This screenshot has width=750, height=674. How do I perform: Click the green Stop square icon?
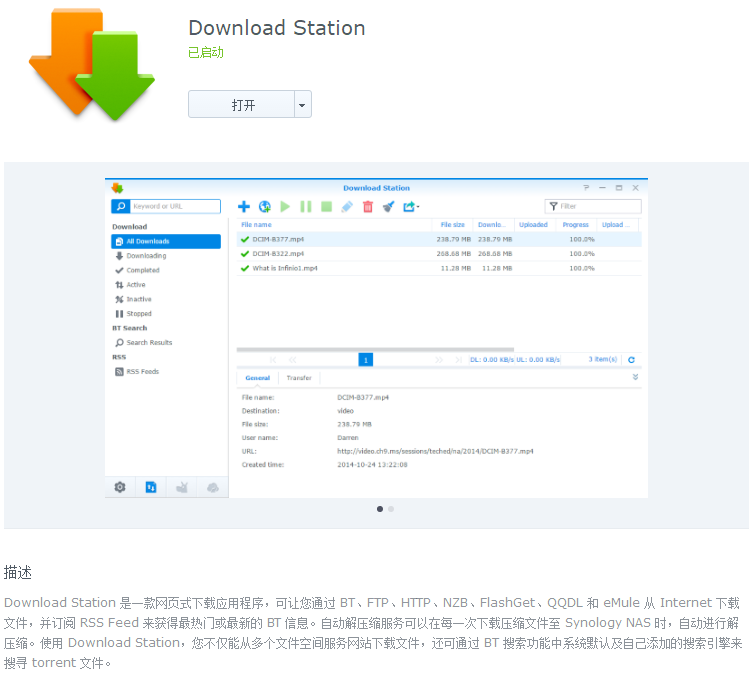[x=327, y=207]
